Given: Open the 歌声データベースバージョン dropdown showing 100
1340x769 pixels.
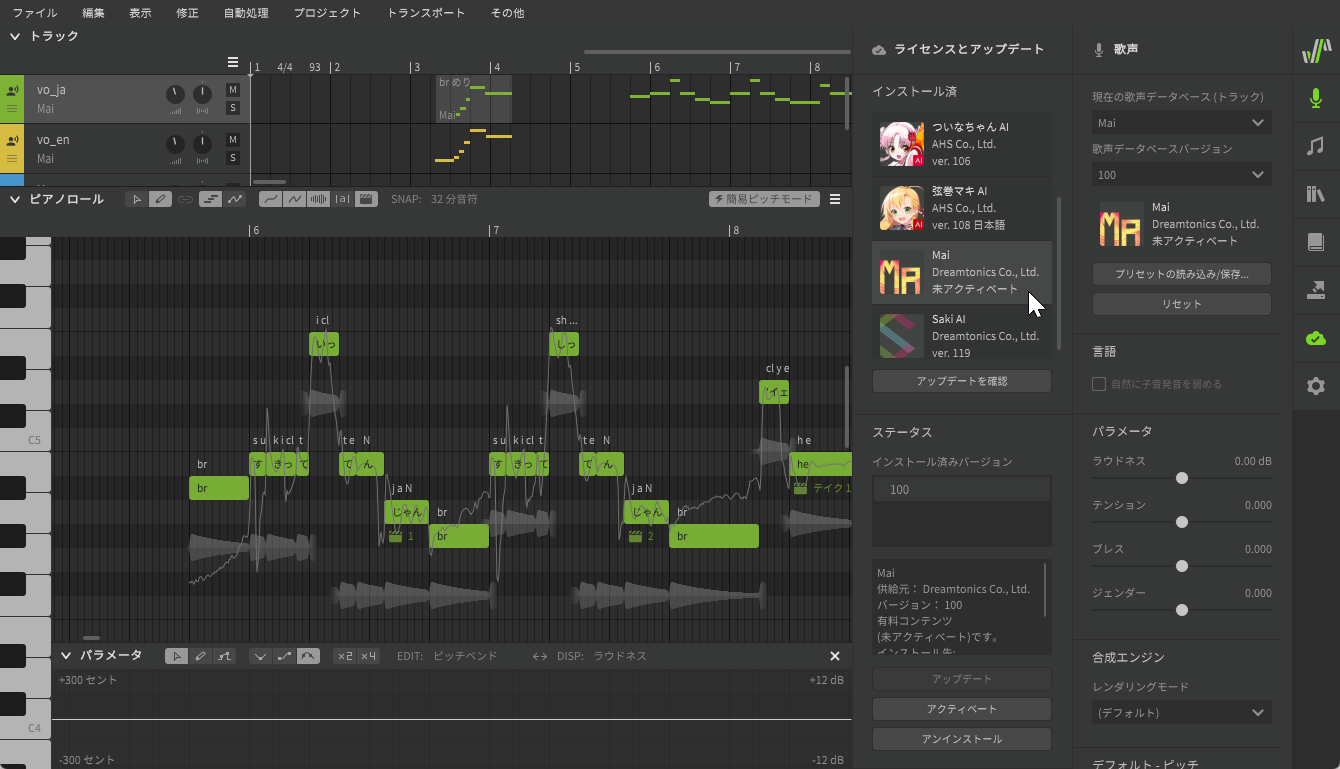Looking at the screenshot, I should click(x=1182, y=175).
